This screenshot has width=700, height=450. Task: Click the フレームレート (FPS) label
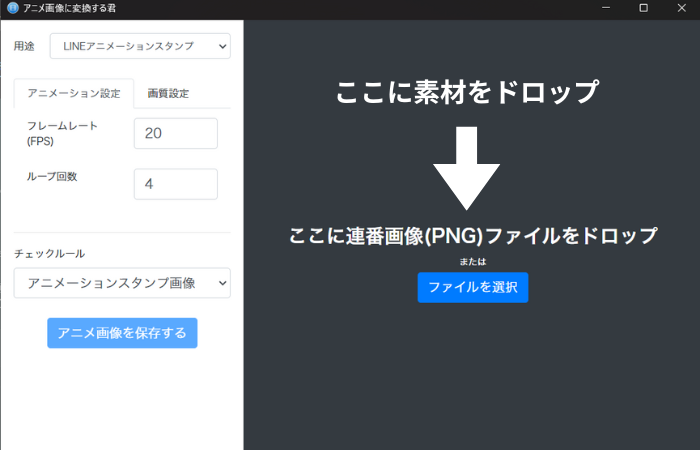click(x=62, y=133)
